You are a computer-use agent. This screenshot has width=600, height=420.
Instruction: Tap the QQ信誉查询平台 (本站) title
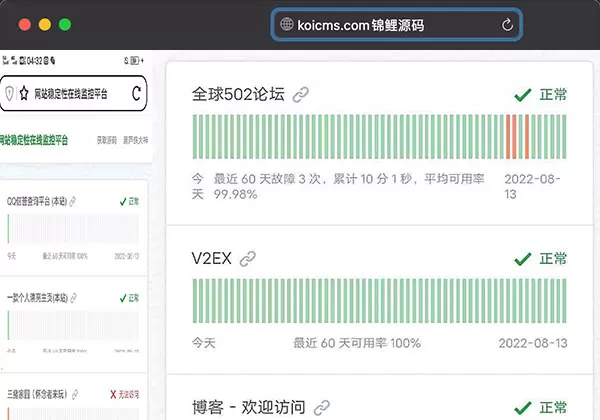(x=37, y=201)
